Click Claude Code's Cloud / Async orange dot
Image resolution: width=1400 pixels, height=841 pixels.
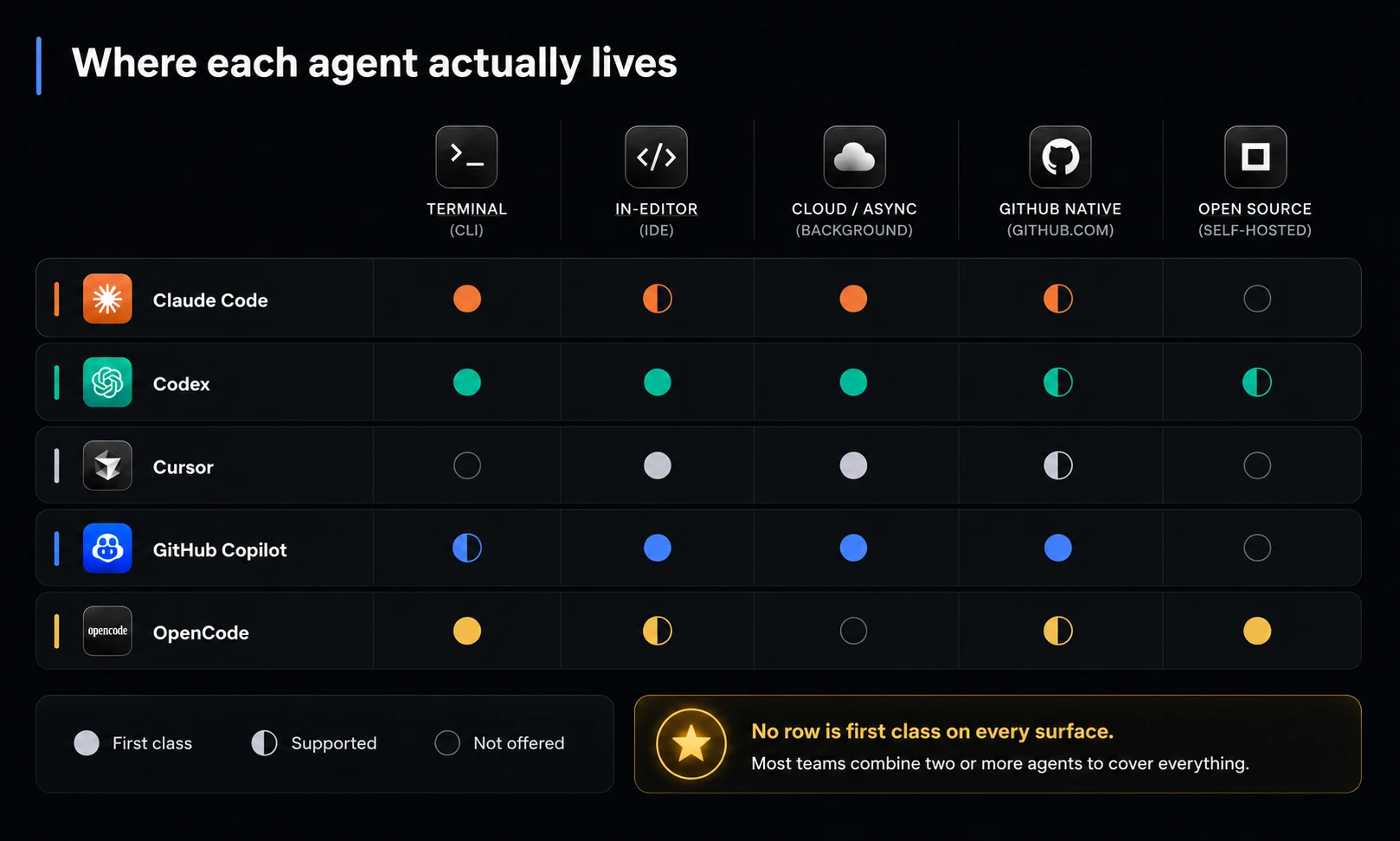(x=853, y=299)
